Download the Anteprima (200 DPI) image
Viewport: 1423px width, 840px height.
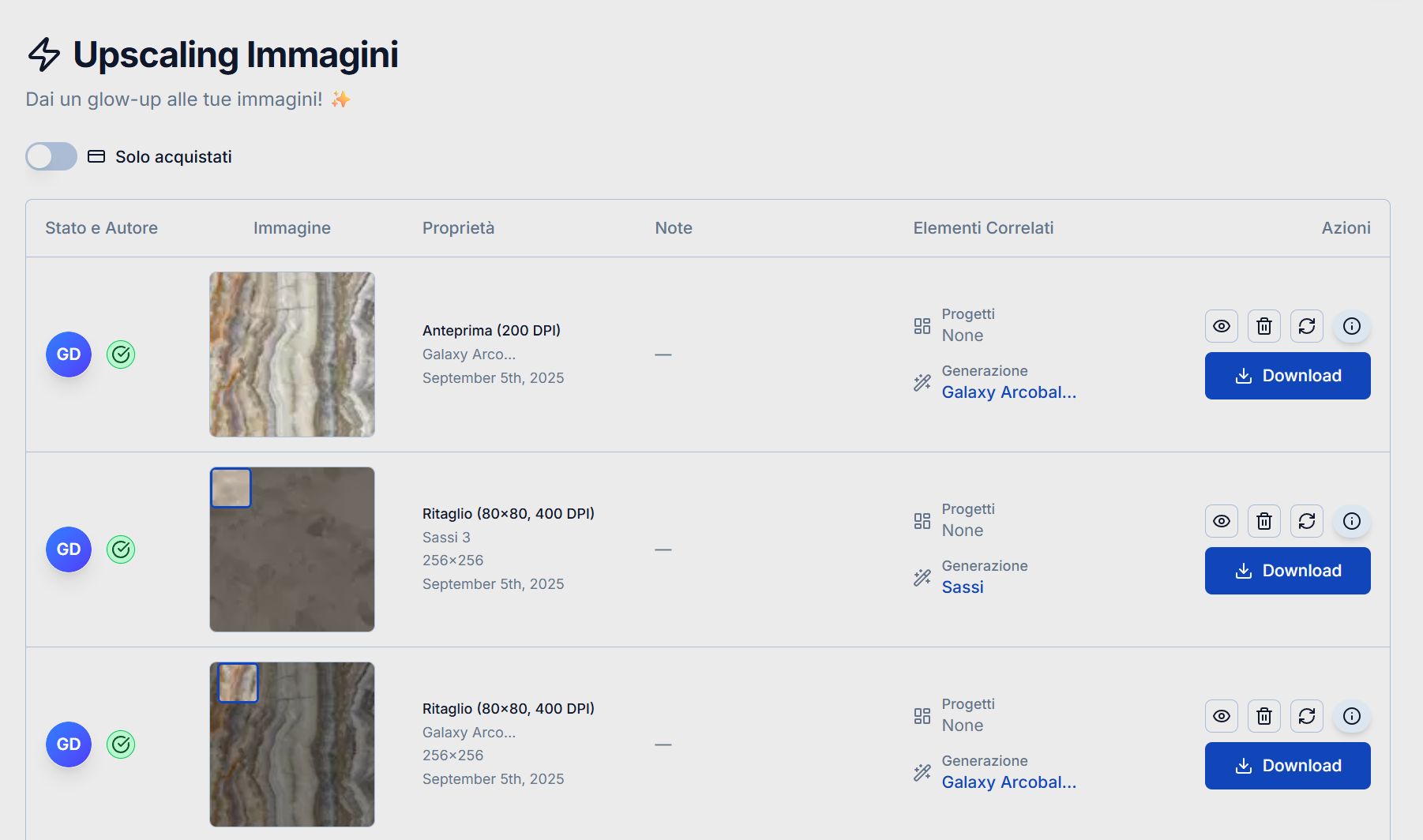click(1287, 375)
